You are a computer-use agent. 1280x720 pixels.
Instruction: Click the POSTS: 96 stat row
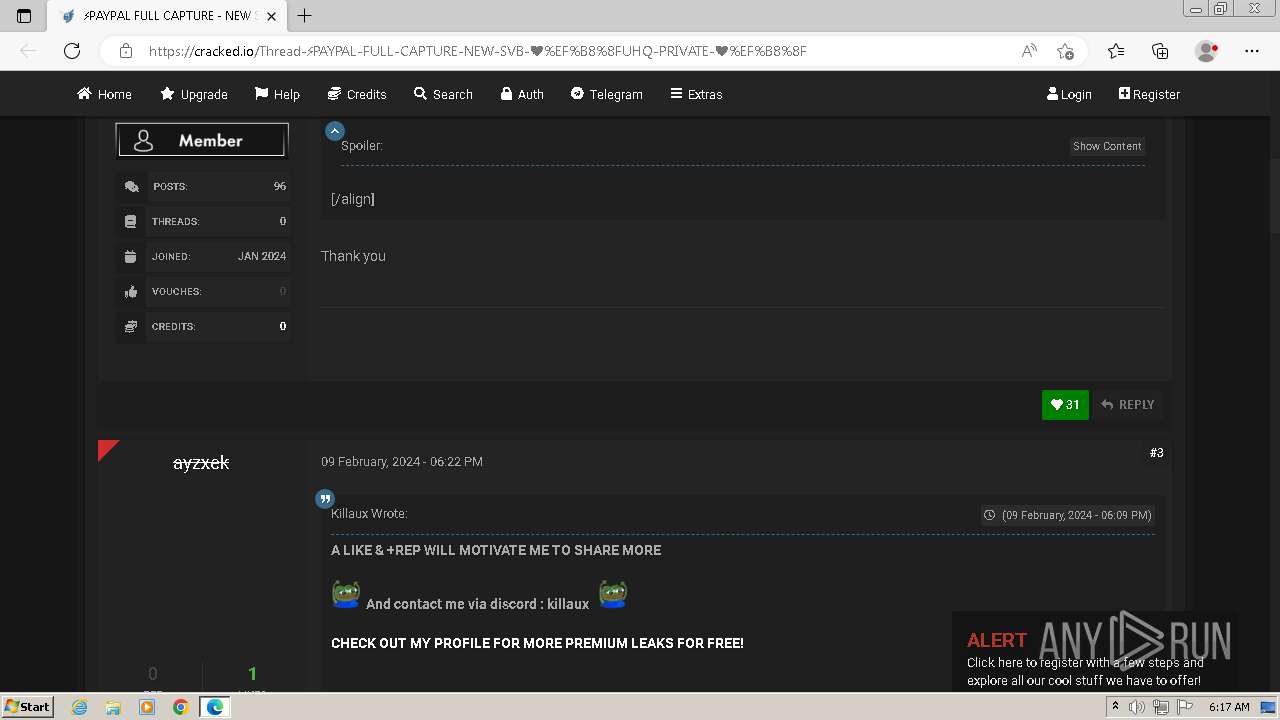tap(202, 187)
